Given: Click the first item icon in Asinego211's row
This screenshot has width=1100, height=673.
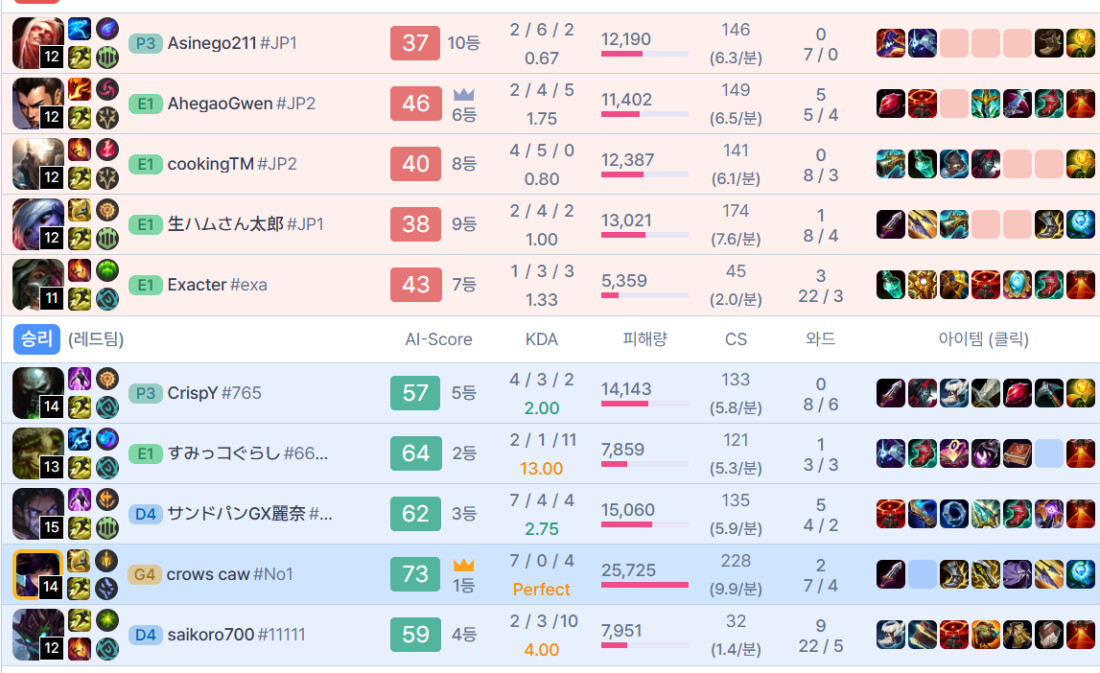Looking at the screenshot, I should point(890,43).
